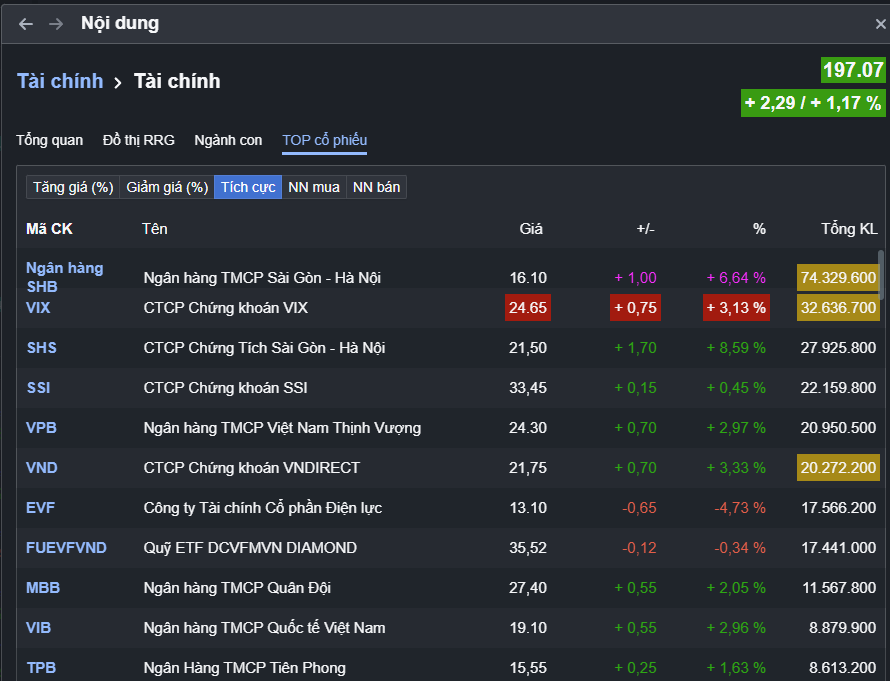Click the FUEVFVND change -0,12
The image size is (890, 681).
click(x=640, y=548)
